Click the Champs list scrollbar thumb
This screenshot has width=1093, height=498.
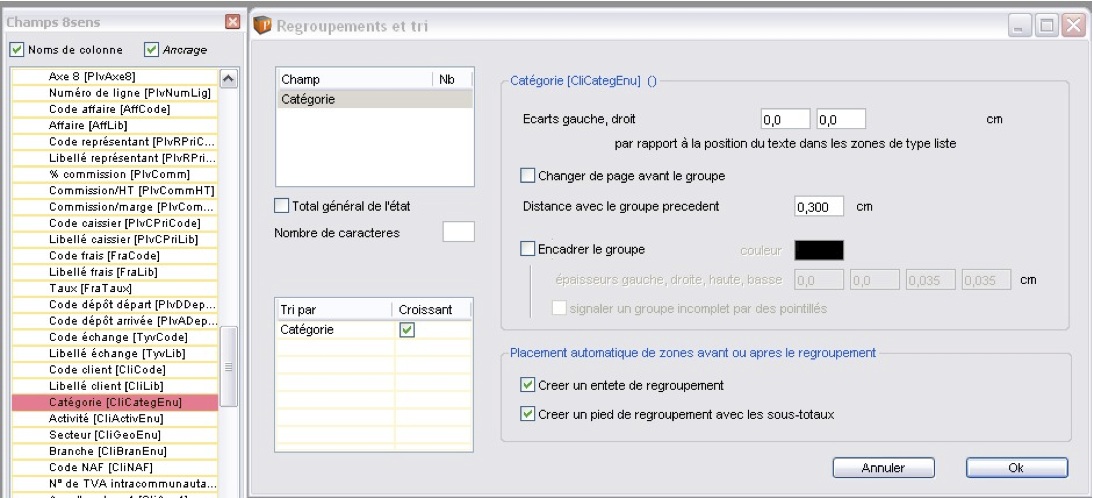229,366
